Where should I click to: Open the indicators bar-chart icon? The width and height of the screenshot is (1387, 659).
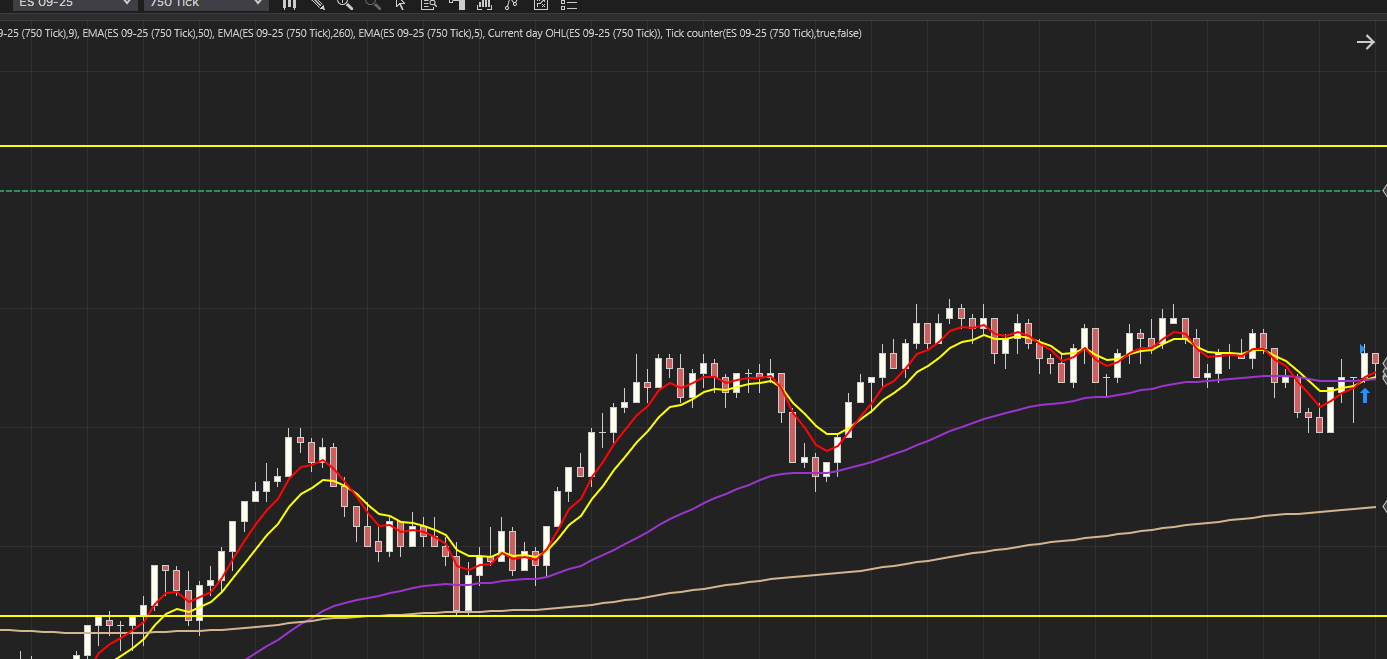pyautogui.click(x=485, y=4)
